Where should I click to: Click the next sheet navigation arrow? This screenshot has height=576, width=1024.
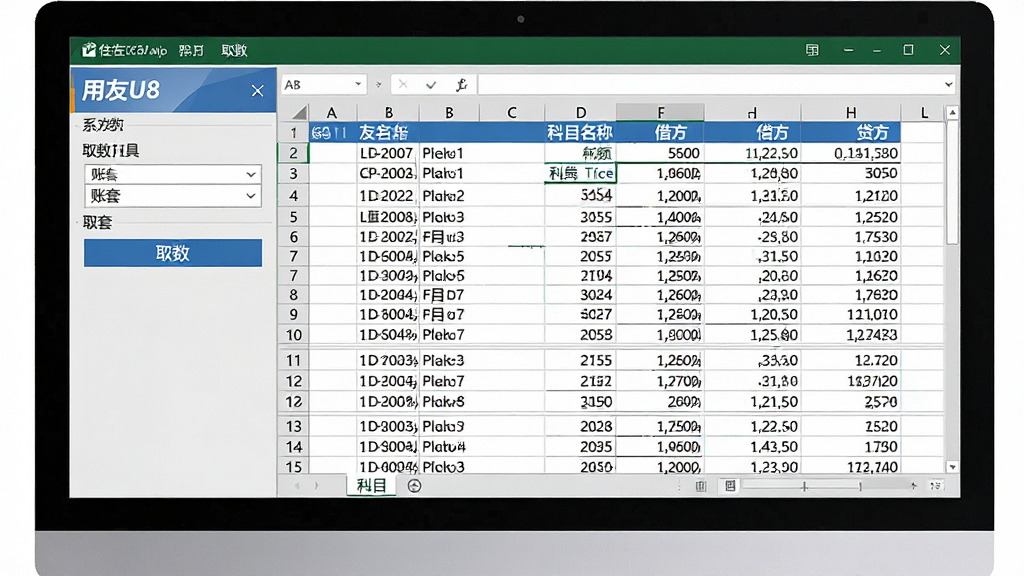317,485
